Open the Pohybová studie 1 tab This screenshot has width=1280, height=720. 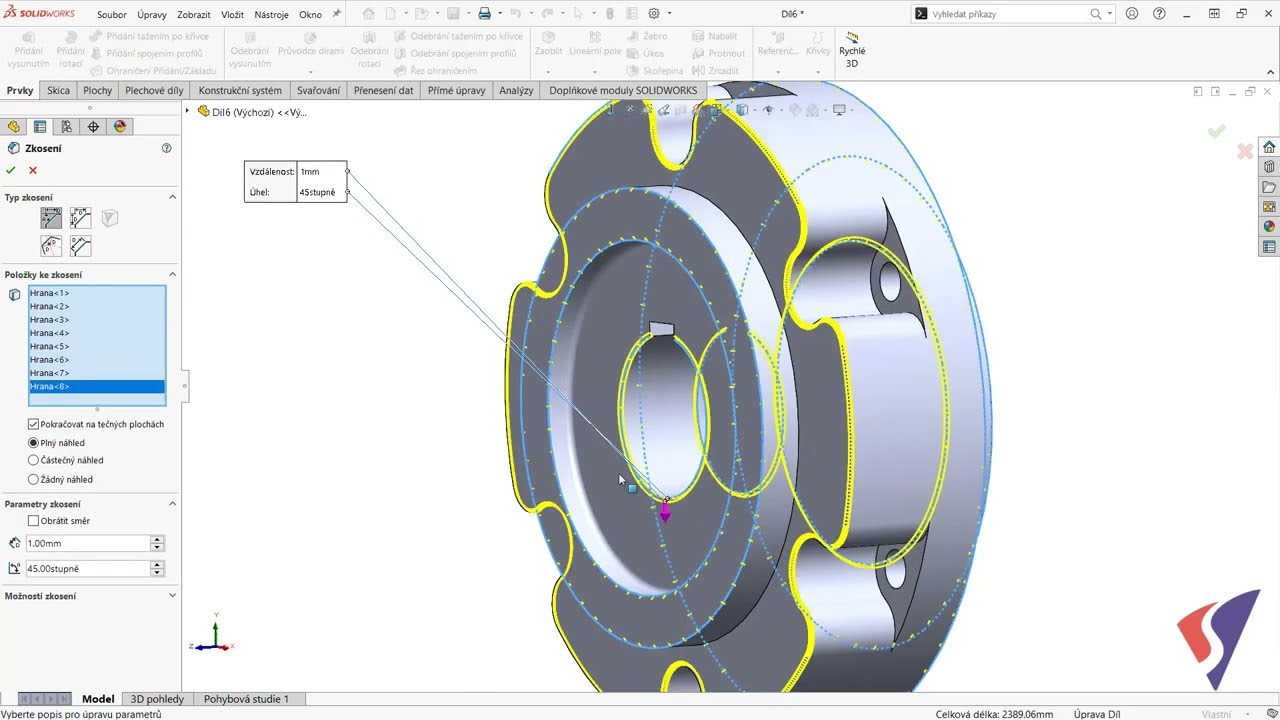pos(246,699)
